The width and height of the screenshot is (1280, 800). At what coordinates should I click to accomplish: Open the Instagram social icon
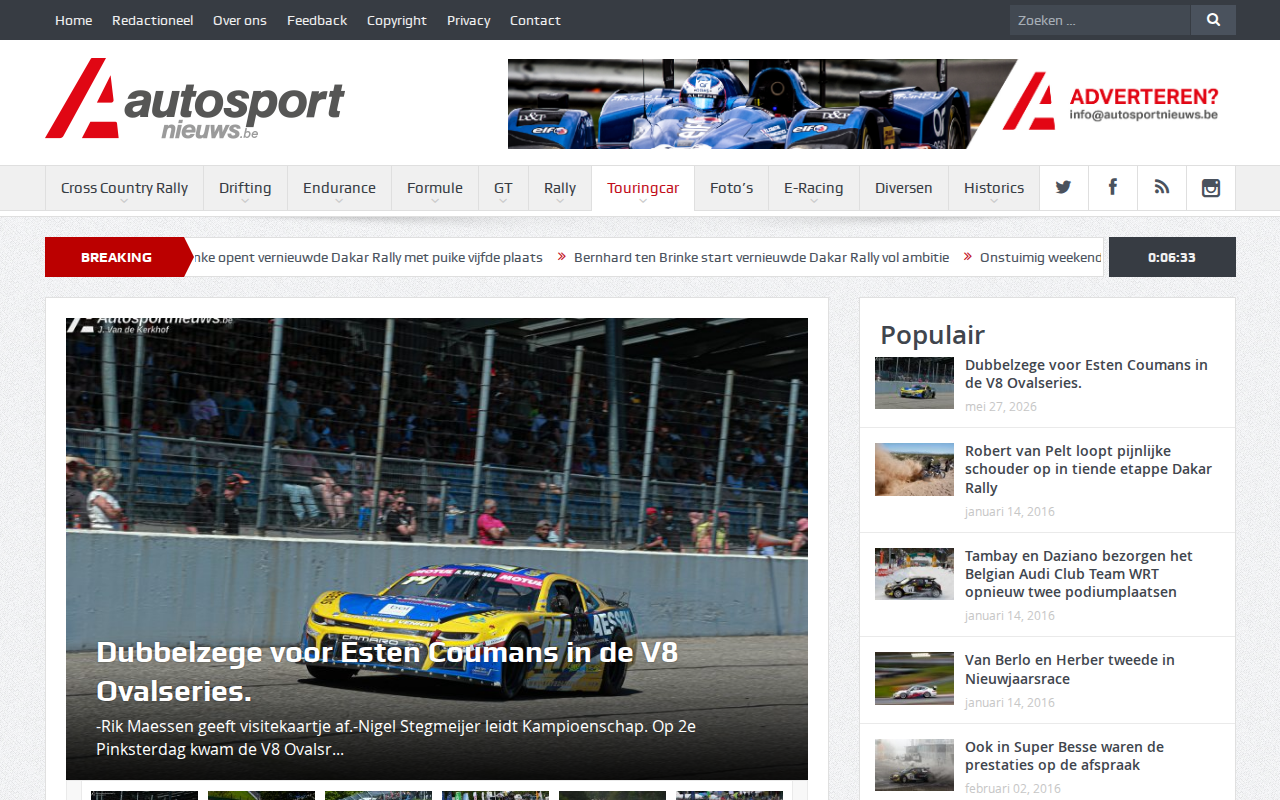click(x=1210, y=188)
